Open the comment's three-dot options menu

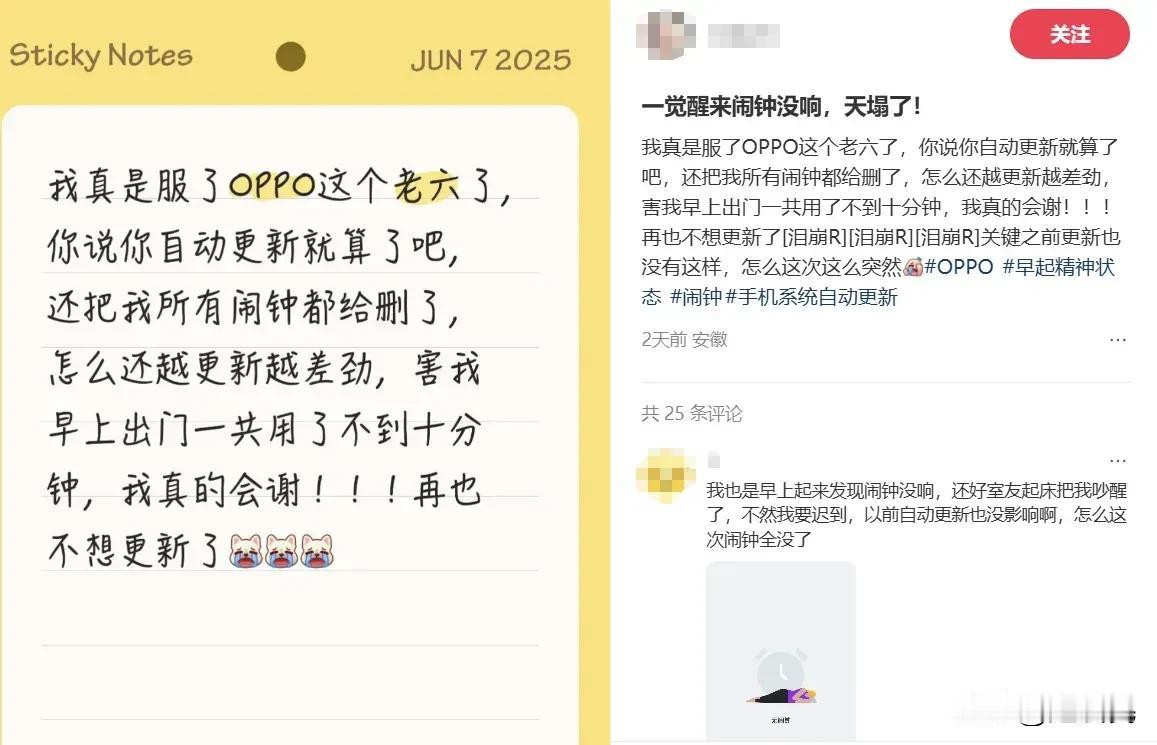click(1118, 460)
